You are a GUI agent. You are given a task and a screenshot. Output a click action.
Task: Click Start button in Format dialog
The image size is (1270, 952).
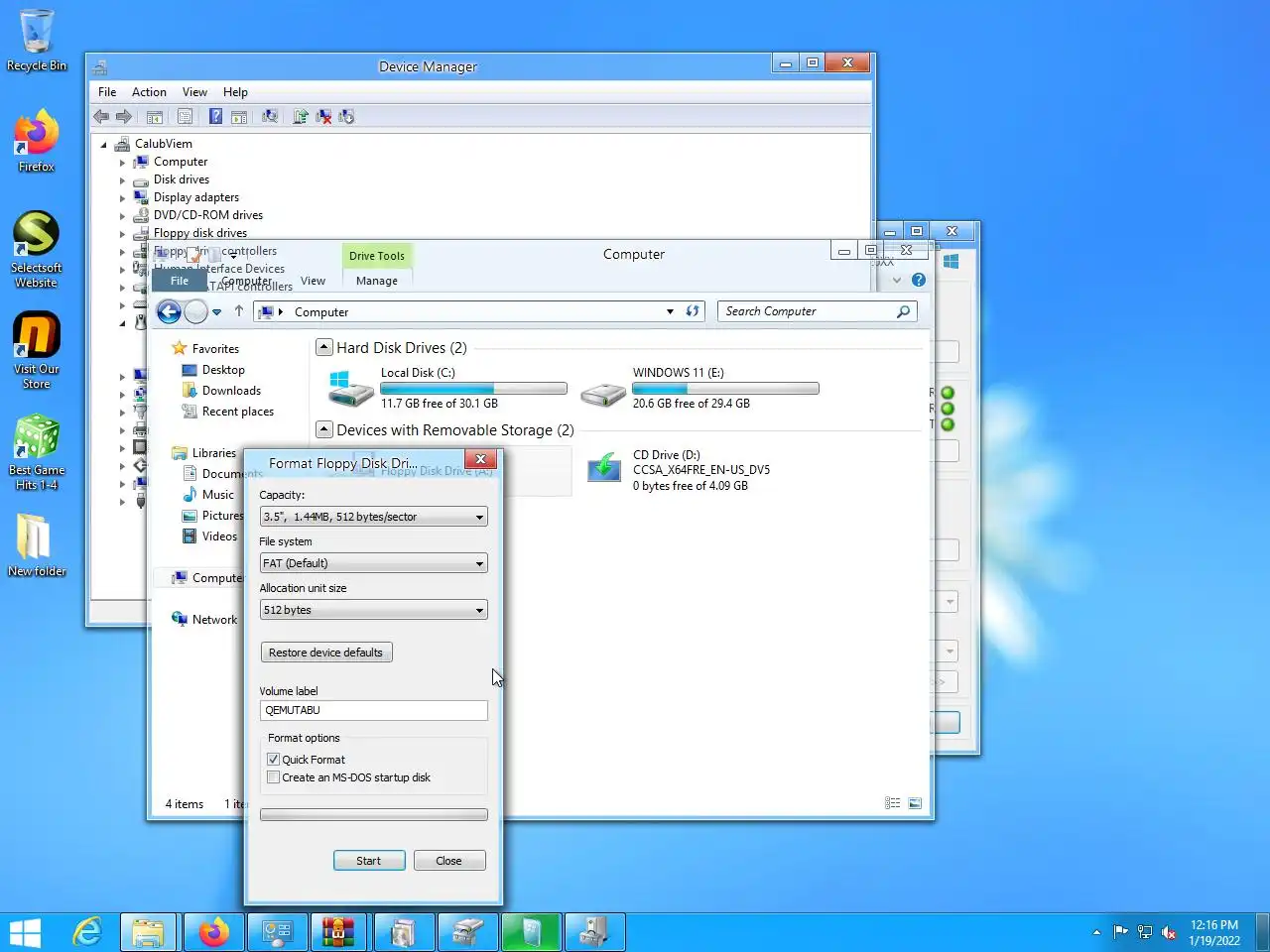point(369,861)
